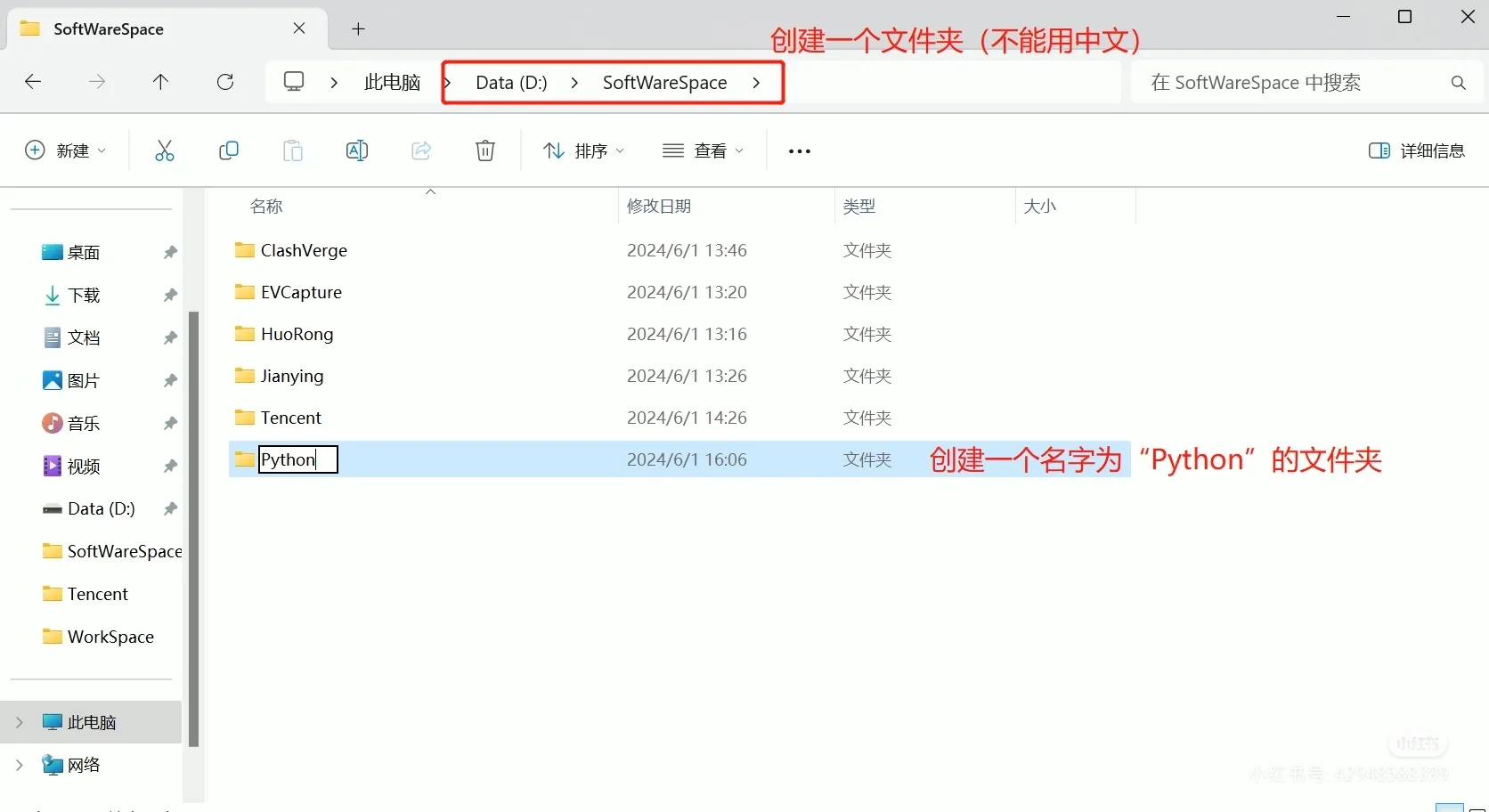Click the Copy icon
Image resolution: width=1489 pixels, height=812 pixels.
(x=229, y=150)
